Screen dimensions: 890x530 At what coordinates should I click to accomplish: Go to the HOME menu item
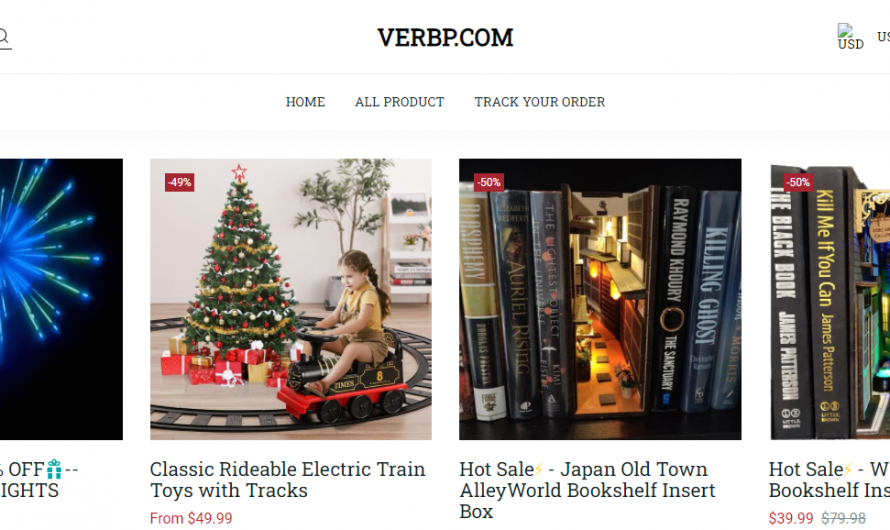(305, 102)
